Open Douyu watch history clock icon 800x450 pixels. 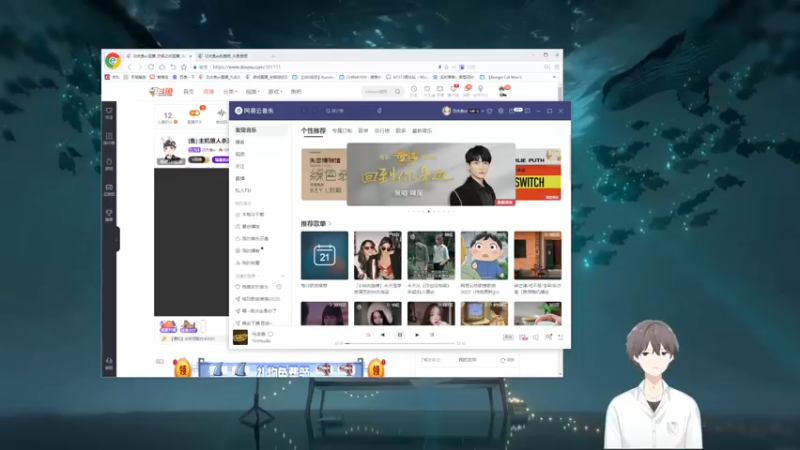[414, 89]
